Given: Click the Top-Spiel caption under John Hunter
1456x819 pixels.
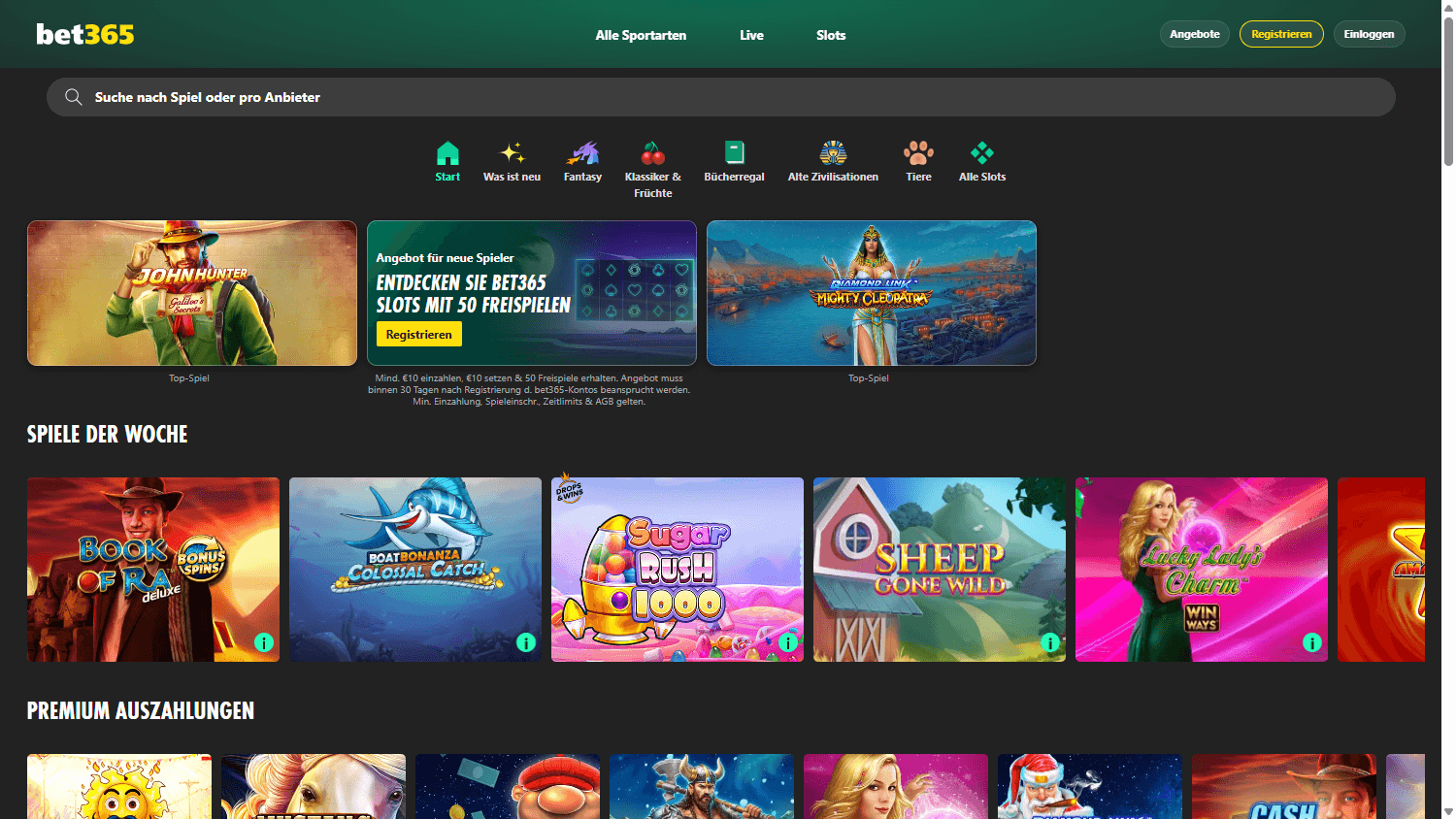Looking at the screenshot, I should (189, 378).
